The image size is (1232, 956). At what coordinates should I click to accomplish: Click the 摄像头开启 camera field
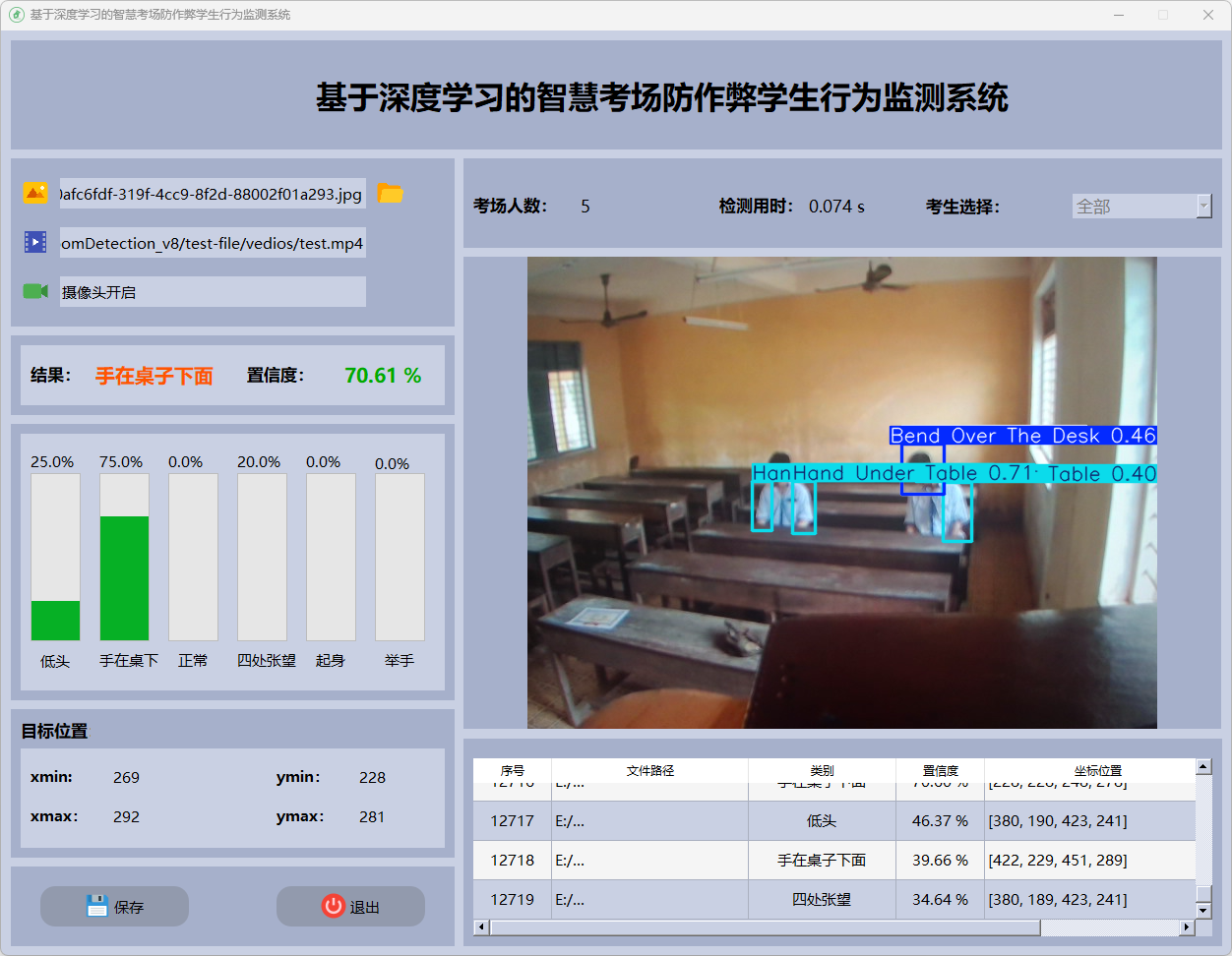212,292
